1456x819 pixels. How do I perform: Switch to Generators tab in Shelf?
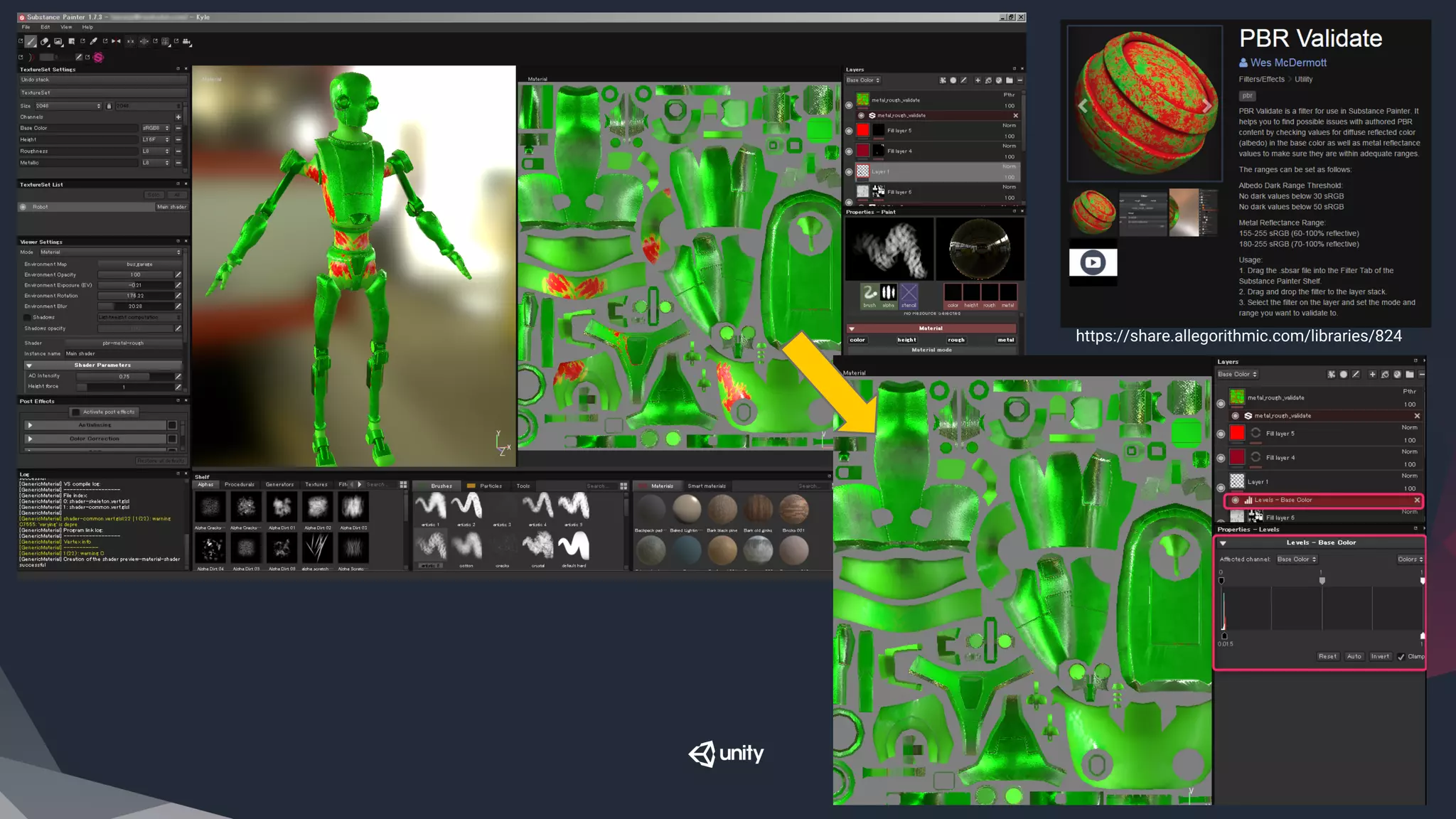click(279, 485)
